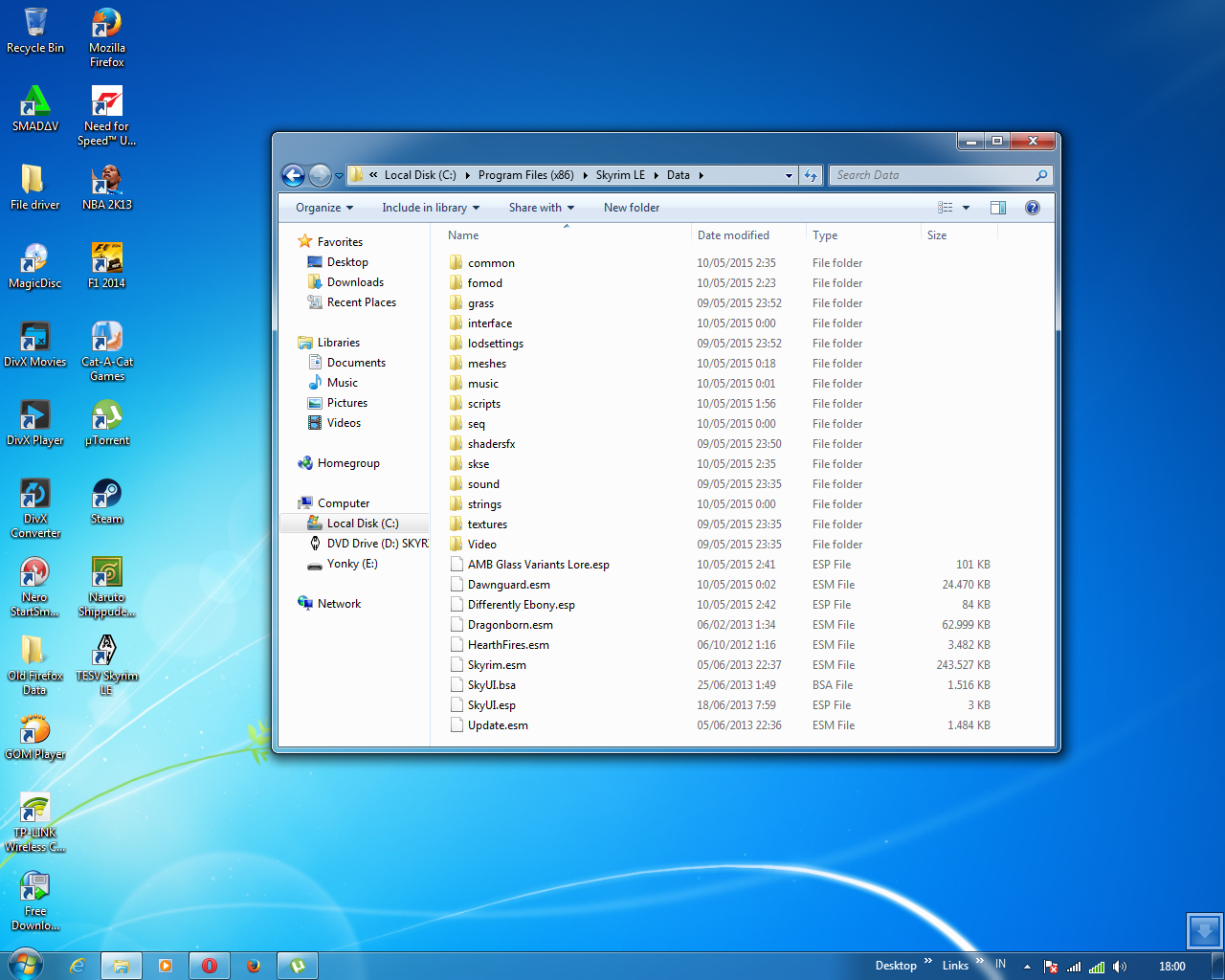This screenshot has height=980, width=1225.
Task: Select the TP-LINK Wireless desktop icon
Action: point(35,822)
